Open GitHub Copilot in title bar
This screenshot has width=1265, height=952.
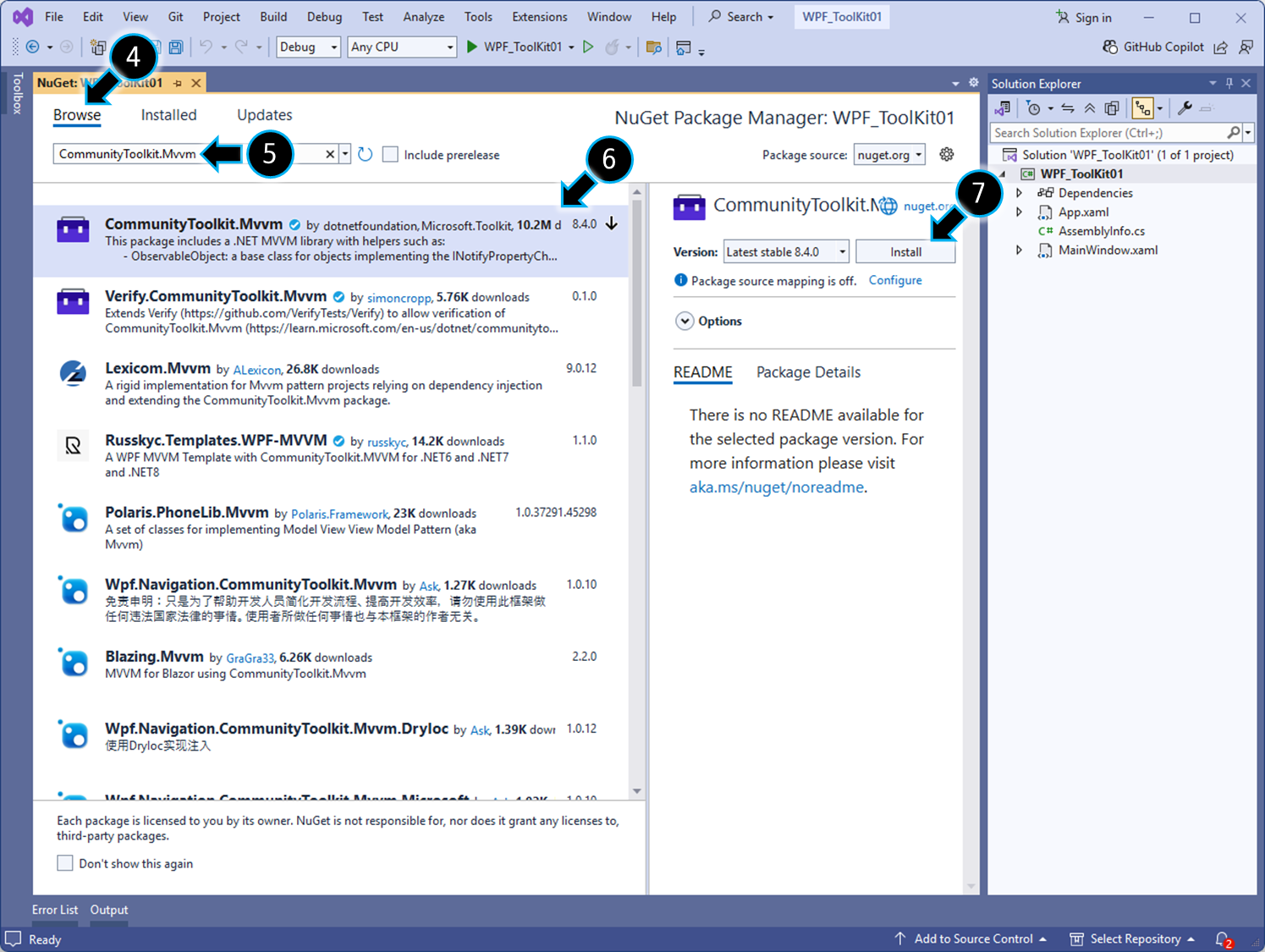point(1153,47)
